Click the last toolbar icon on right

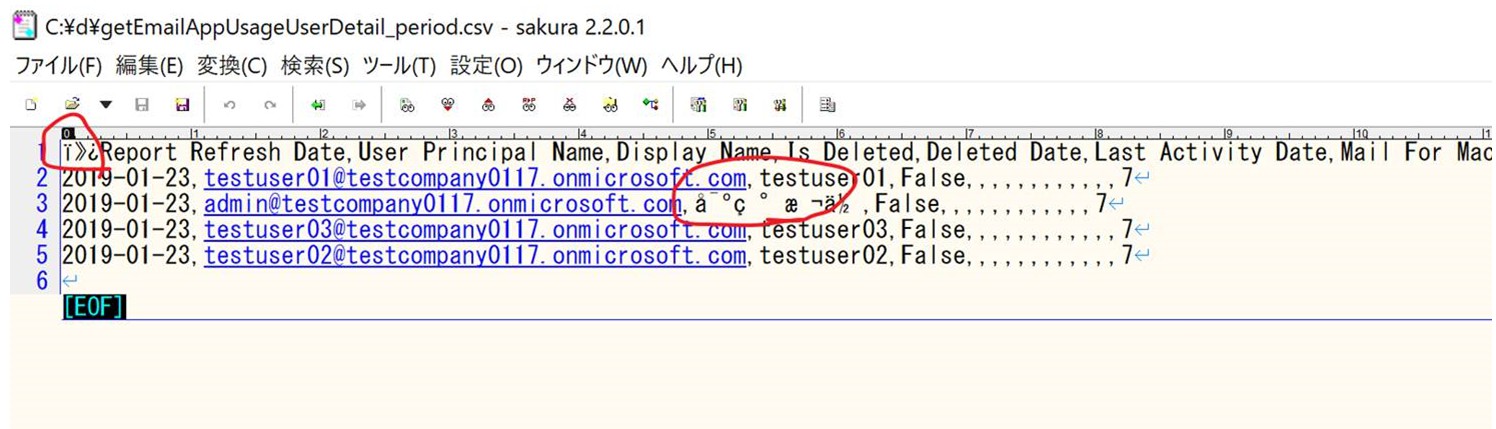coord(828,105)
